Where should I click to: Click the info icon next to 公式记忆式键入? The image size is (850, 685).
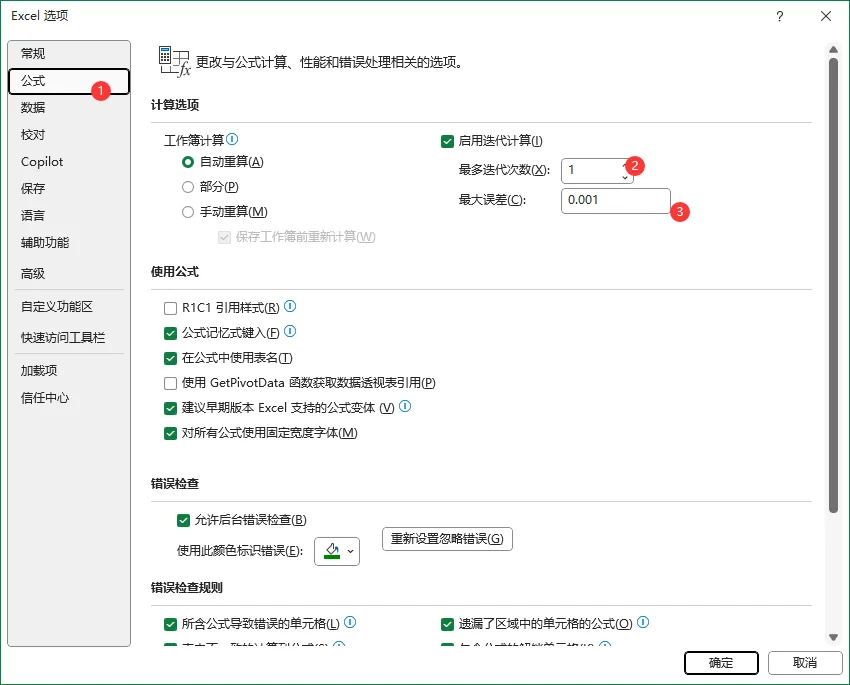point(290,331)
